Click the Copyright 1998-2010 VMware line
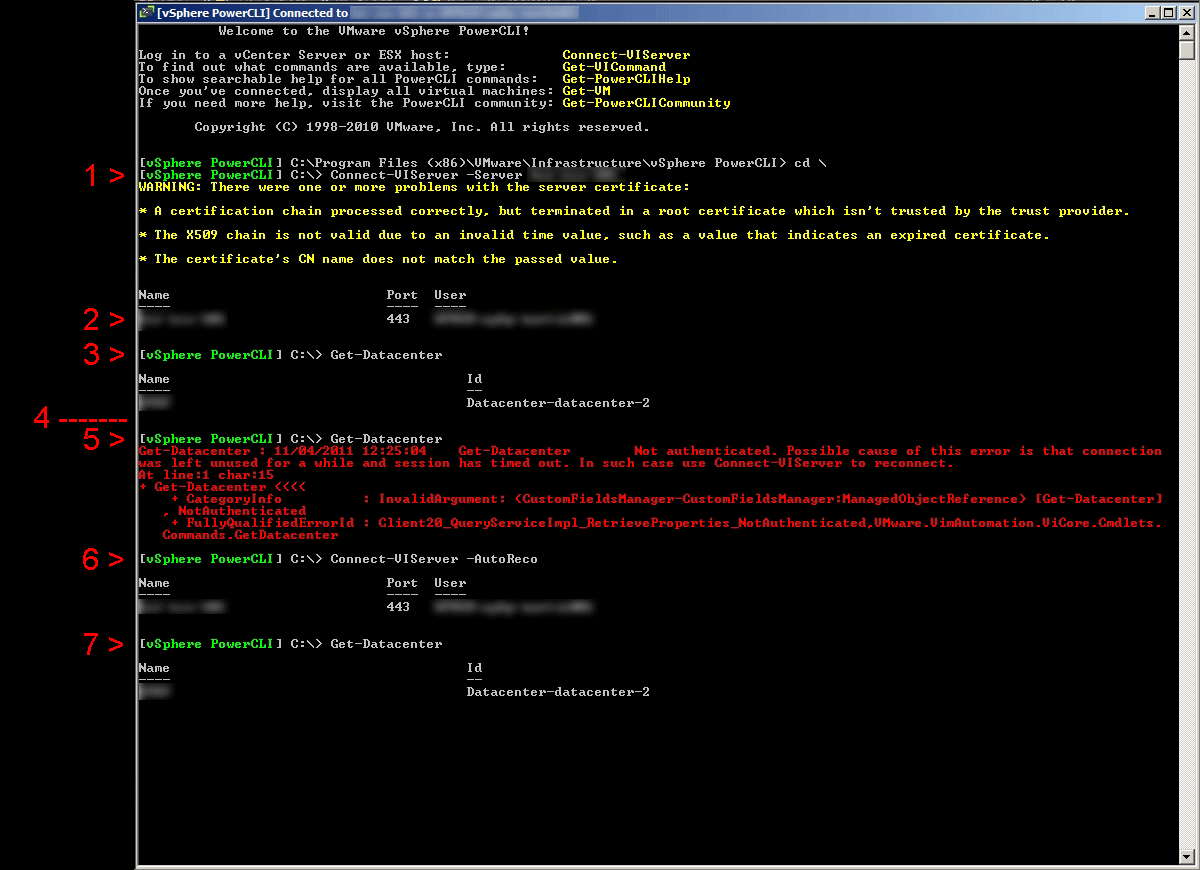The width and height of the screenshot is (1200, 870). coord(422,127)
